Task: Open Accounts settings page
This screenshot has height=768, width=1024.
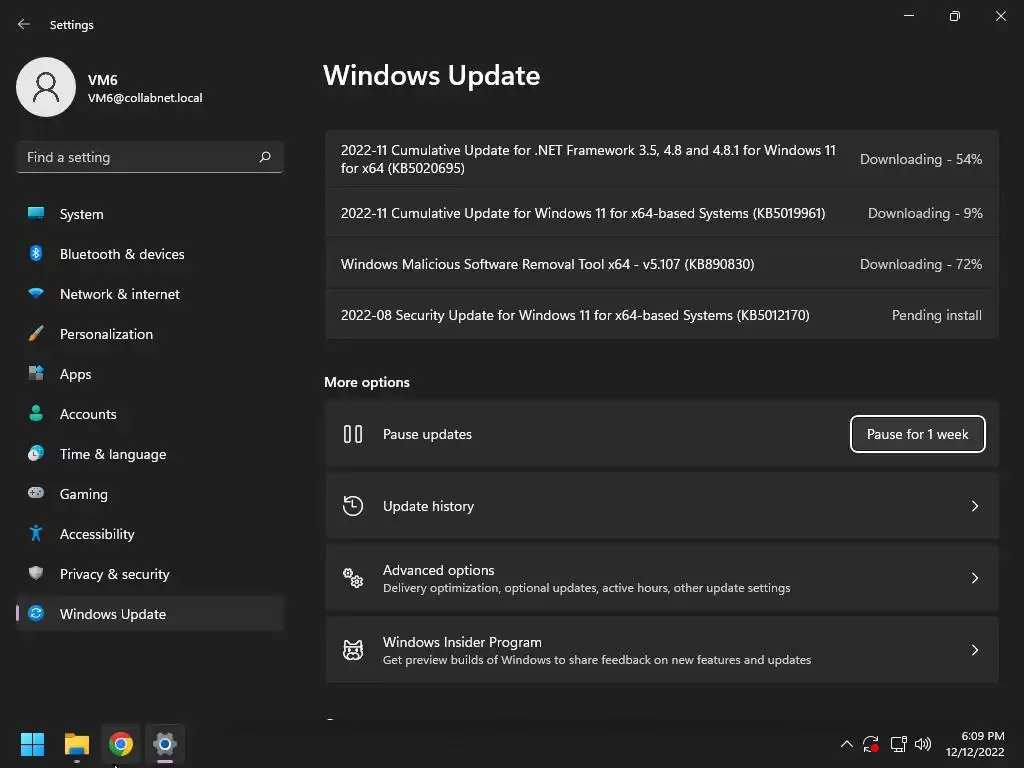Action: tap(150, 414)
